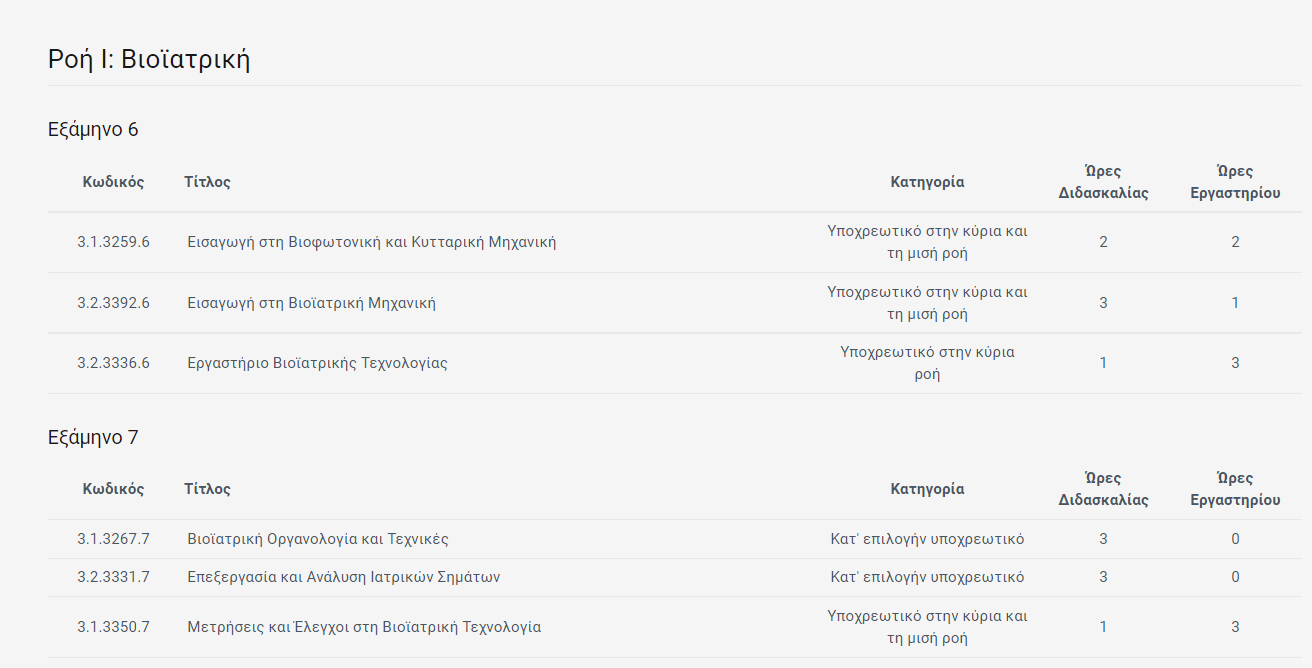Click the 'Κατηγορία' header in Εξάμηνο 6 table
The height and width of the screenshot is (668, 1312).
click(927, 182)
